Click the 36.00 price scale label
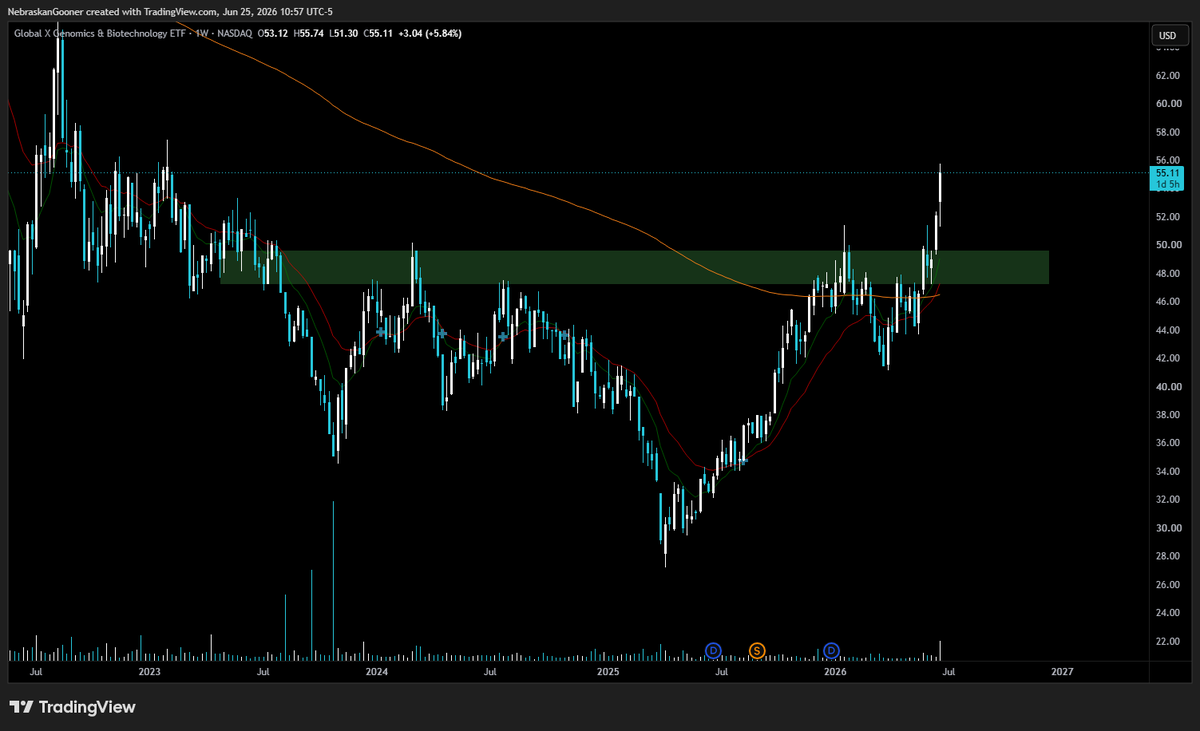The height and width of the screenshot is (731, 1200). tap(1168, 443)
